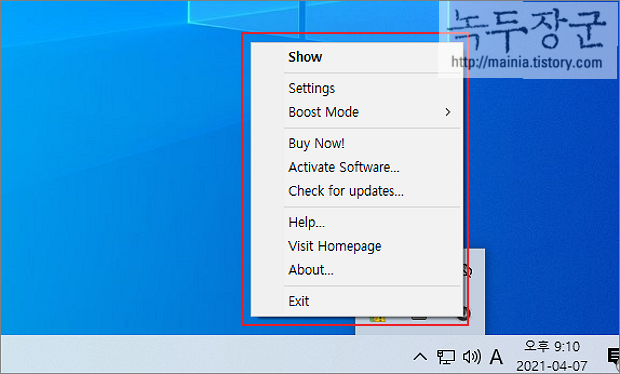Viewport: 620px width, 374px height.
Task: Choose Show from the context menu
Action: pos(357,57)
